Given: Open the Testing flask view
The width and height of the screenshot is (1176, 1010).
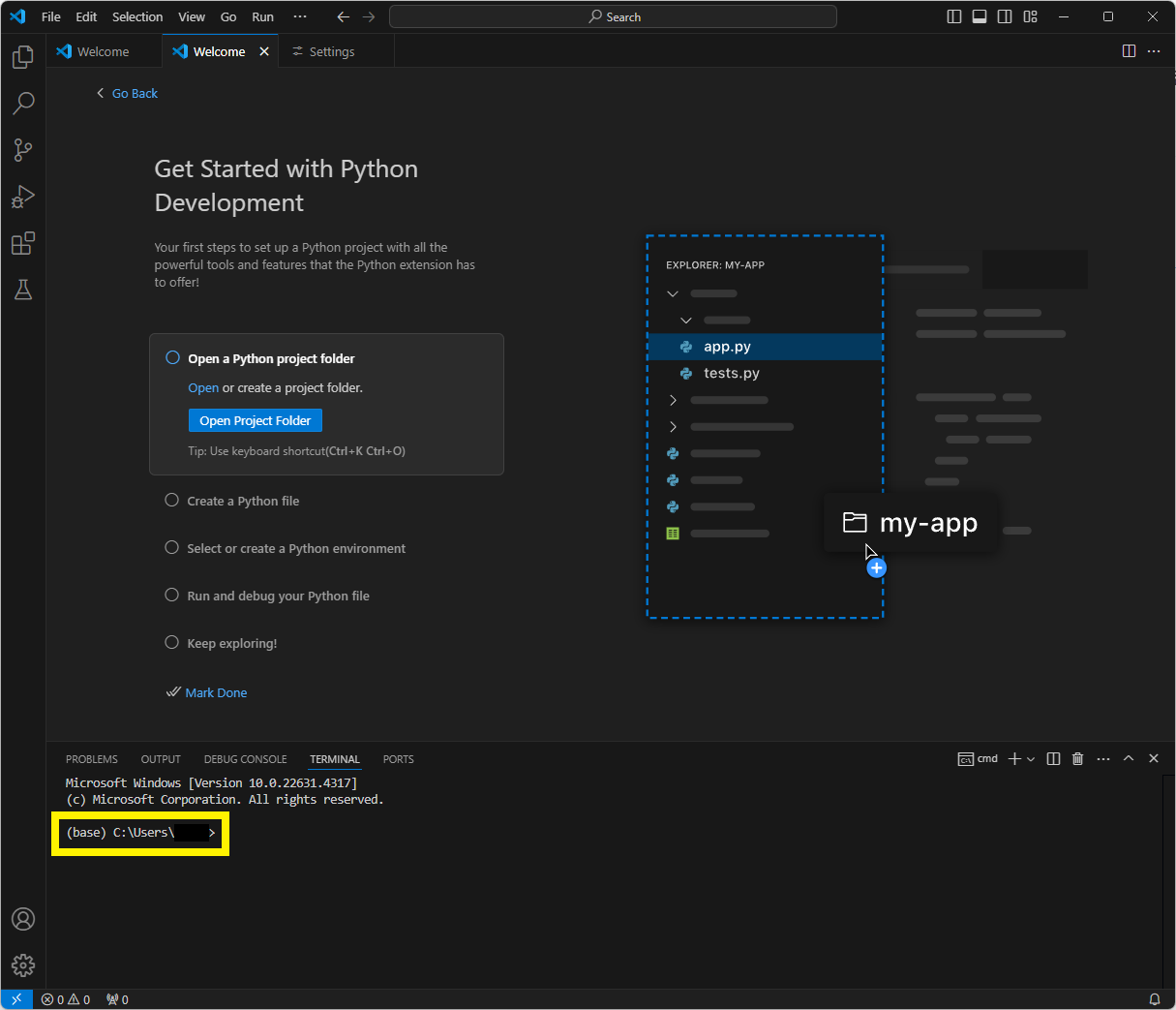Looking at the screenshot, I should click(x=23, y=290).
